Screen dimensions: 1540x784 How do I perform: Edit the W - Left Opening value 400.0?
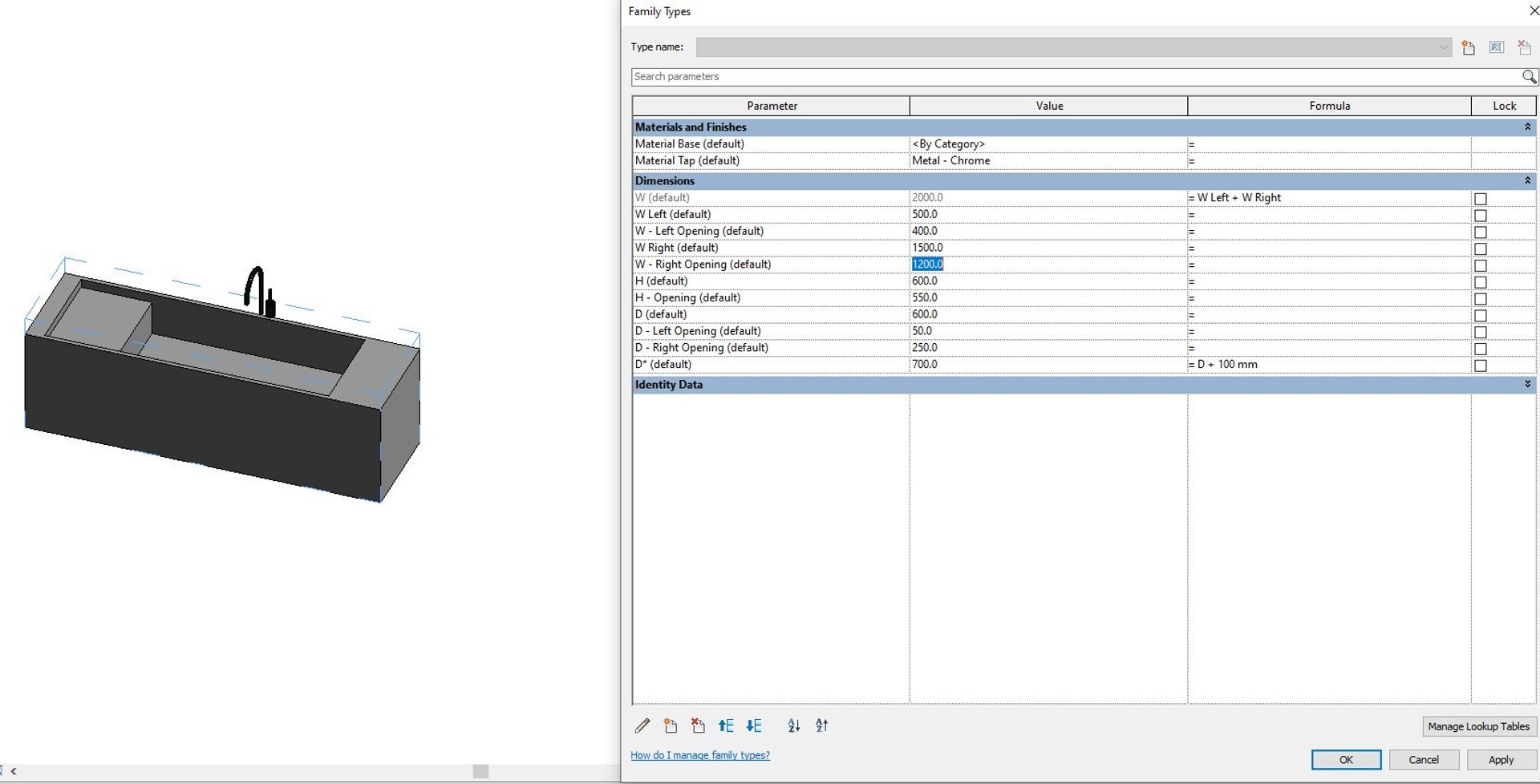click(x=1048, y=231)
